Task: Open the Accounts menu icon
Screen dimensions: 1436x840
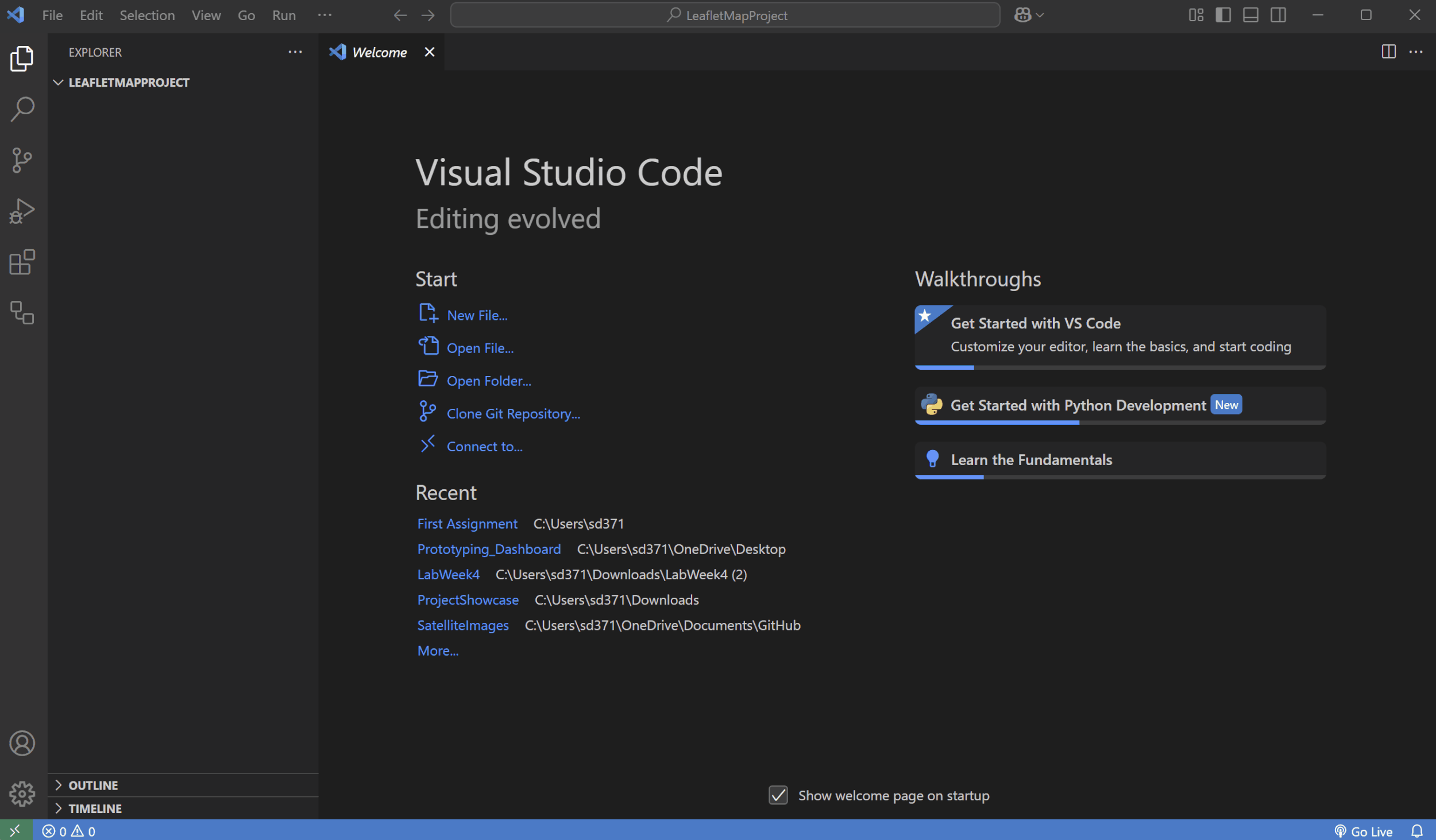Action: coord(22,743)
